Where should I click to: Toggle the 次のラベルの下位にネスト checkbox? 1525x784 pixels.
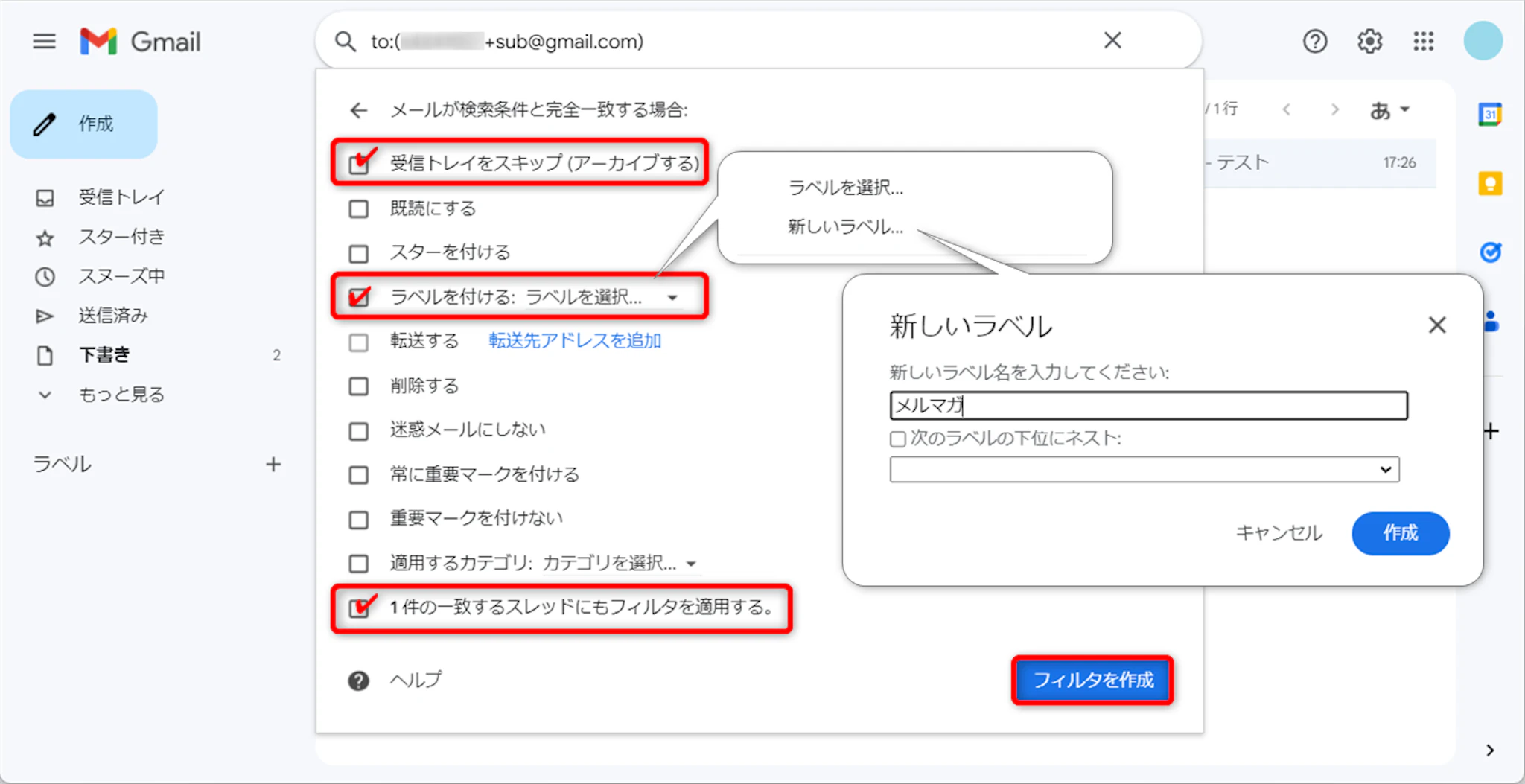coord(898,439)
